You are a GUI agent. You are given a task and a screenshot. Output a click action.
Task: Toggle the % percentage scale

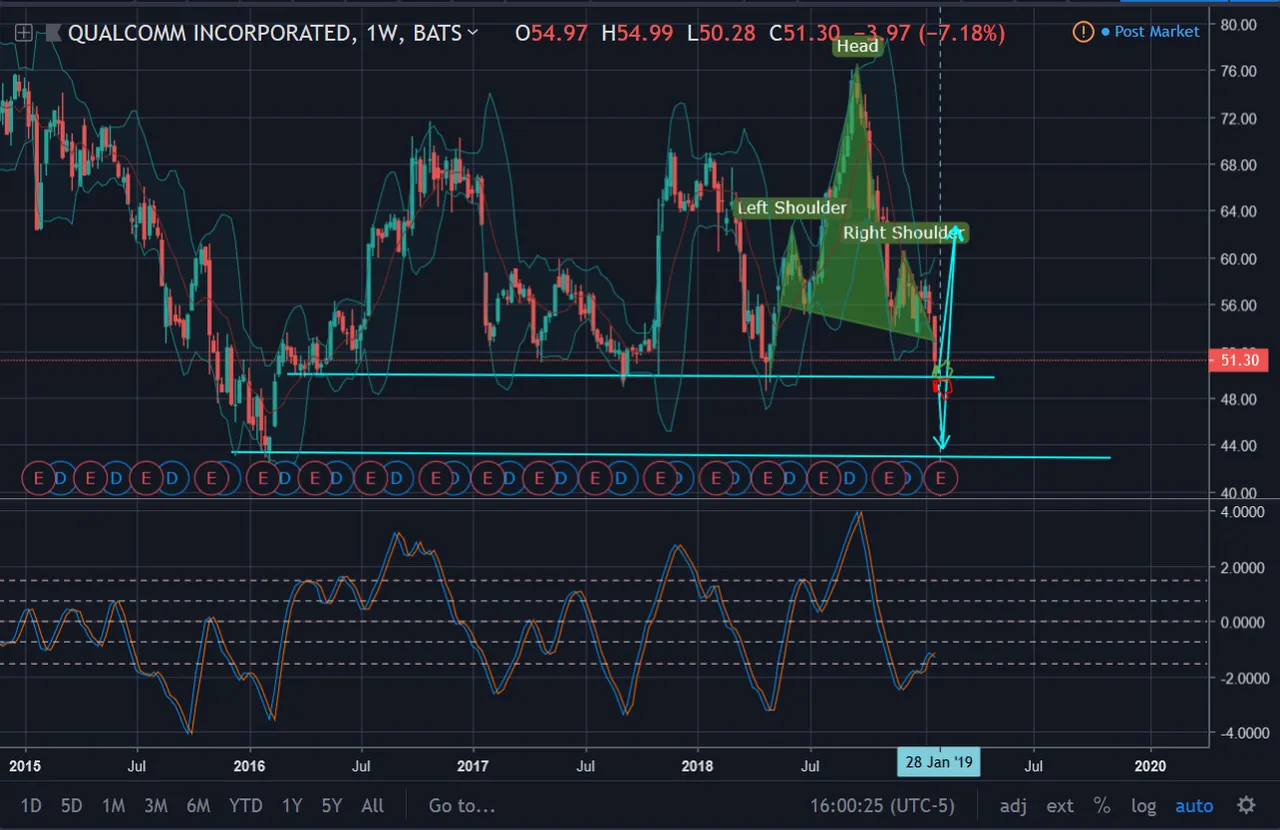tap(1102, 806)
